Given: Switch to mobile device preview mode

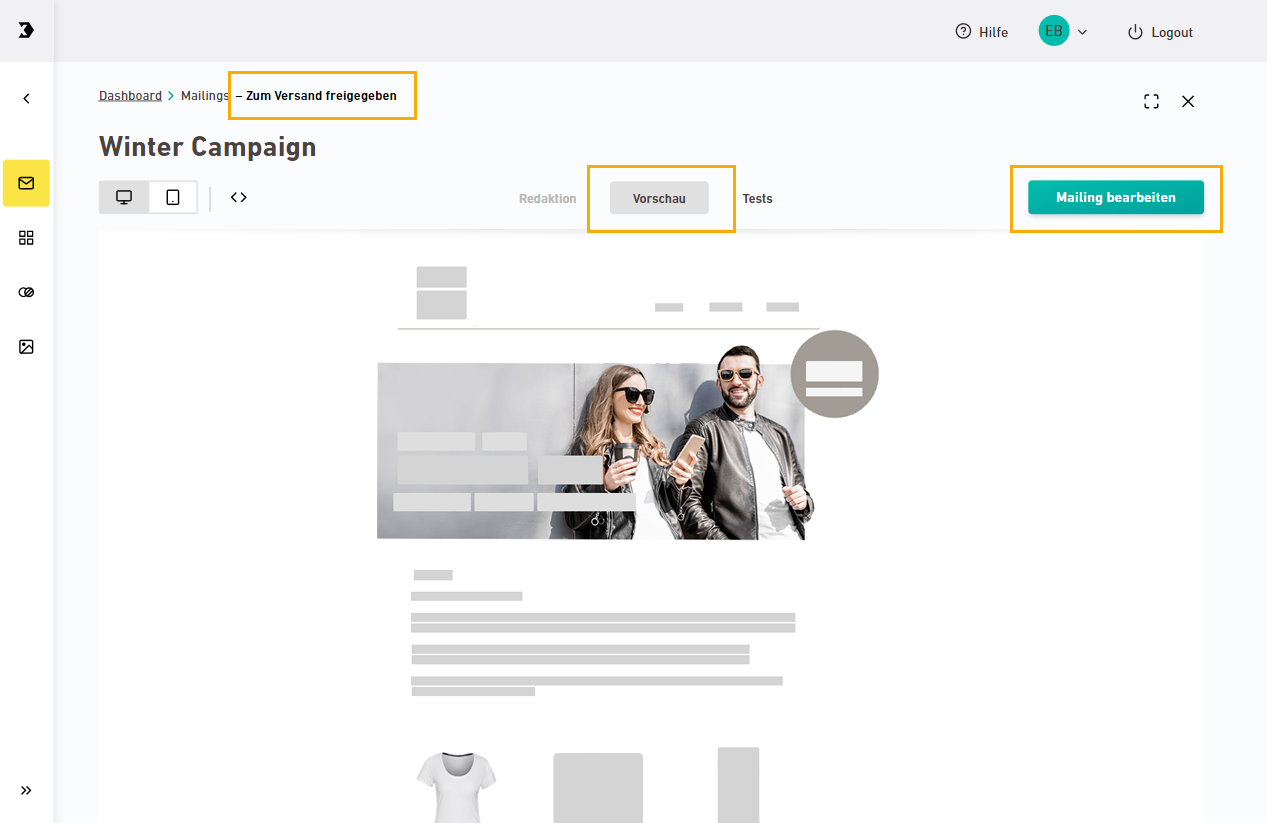Looking at the screenshot, I should point(173,197).
